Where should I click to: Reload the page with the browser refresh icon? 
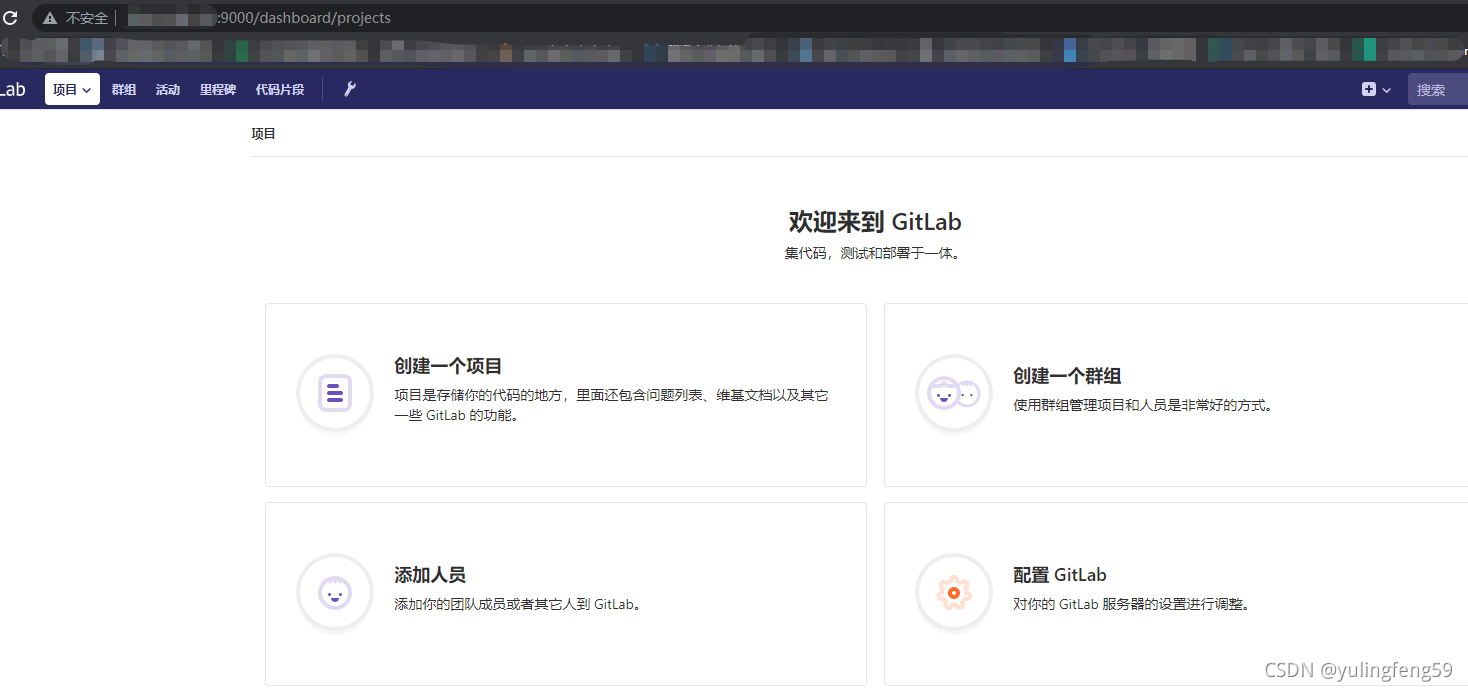pos(11,17)
